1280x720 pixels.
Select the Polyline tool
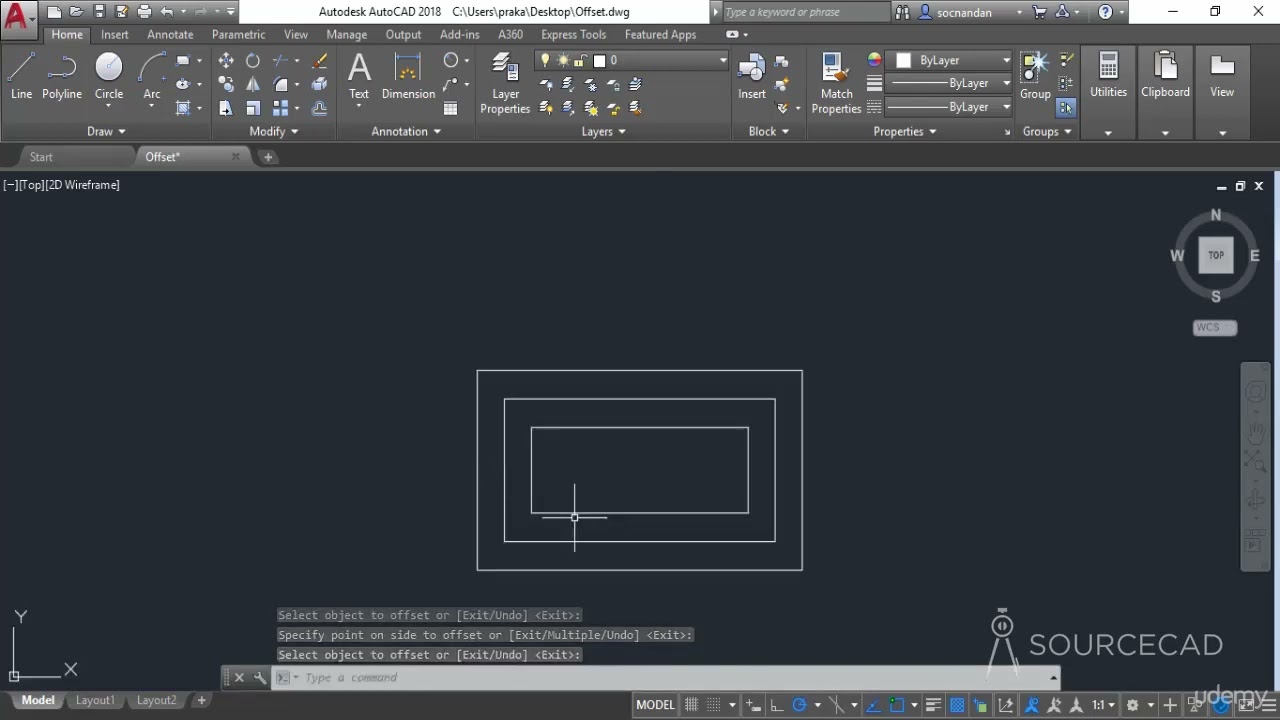tap(61, 76)
